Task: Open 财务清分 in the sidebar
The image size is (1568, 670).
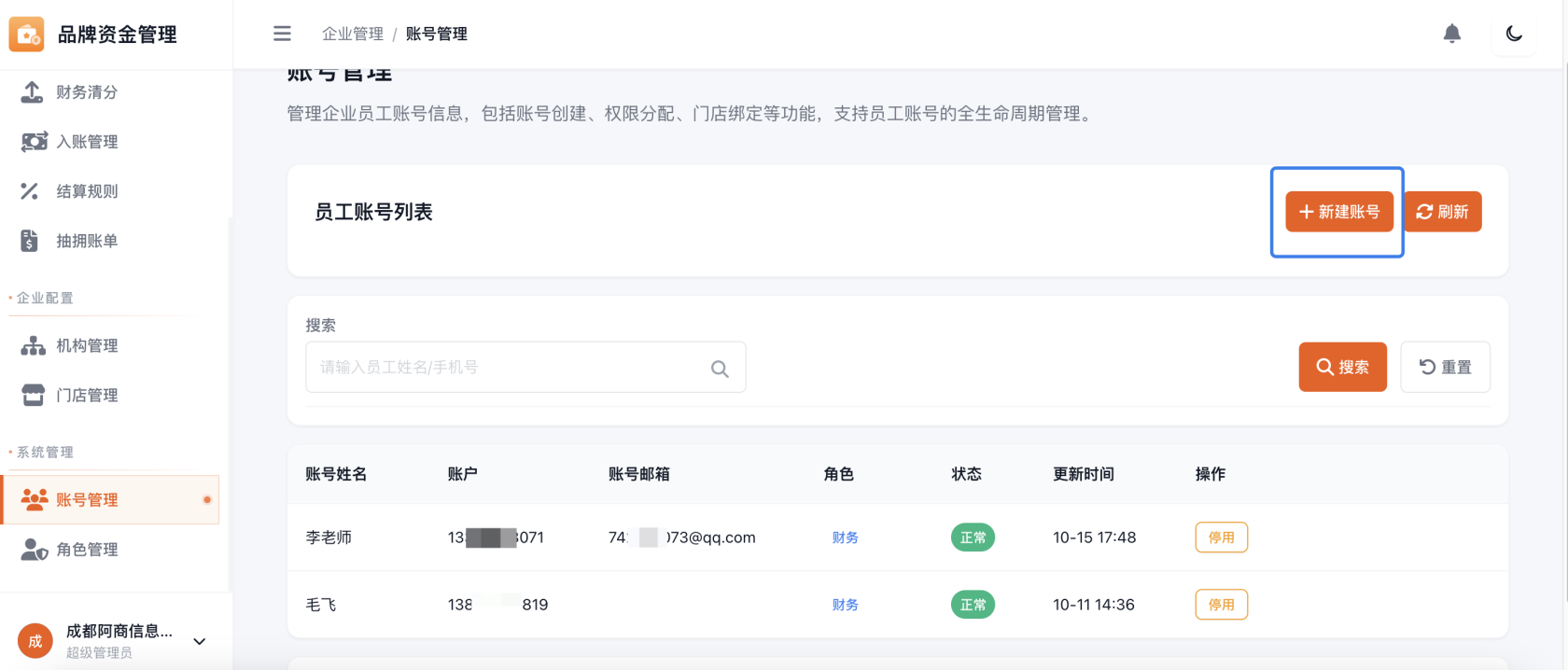Action: tap(86, 92)
